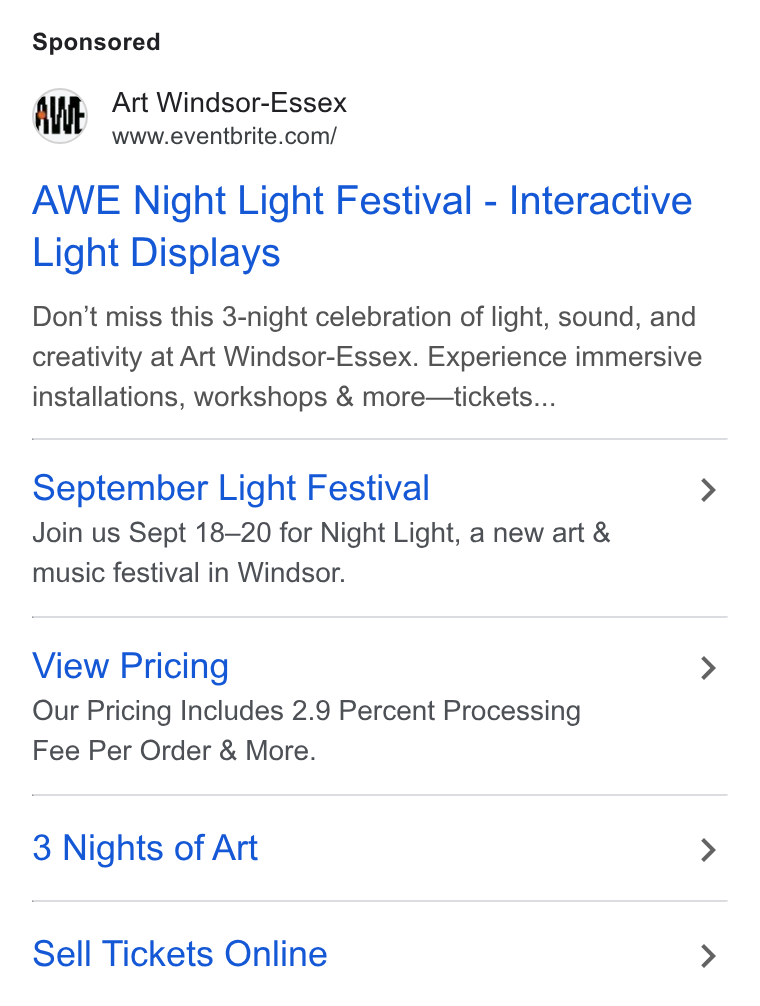Open the View Pricing sitelink
Screen dimensions: 760x1006
[130, 666]
